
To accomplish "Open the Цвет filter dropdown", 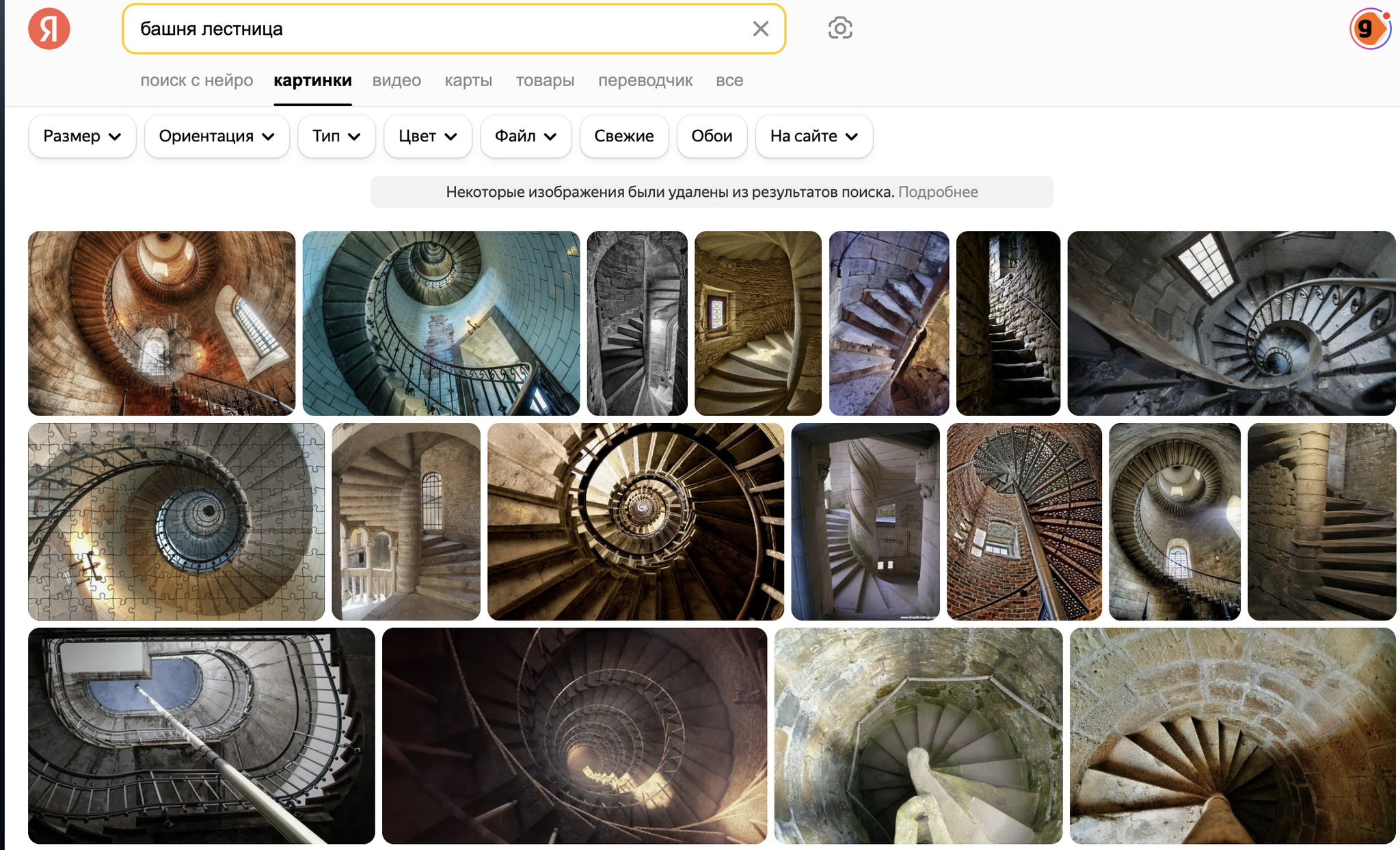I will click(x=427, y=136).
